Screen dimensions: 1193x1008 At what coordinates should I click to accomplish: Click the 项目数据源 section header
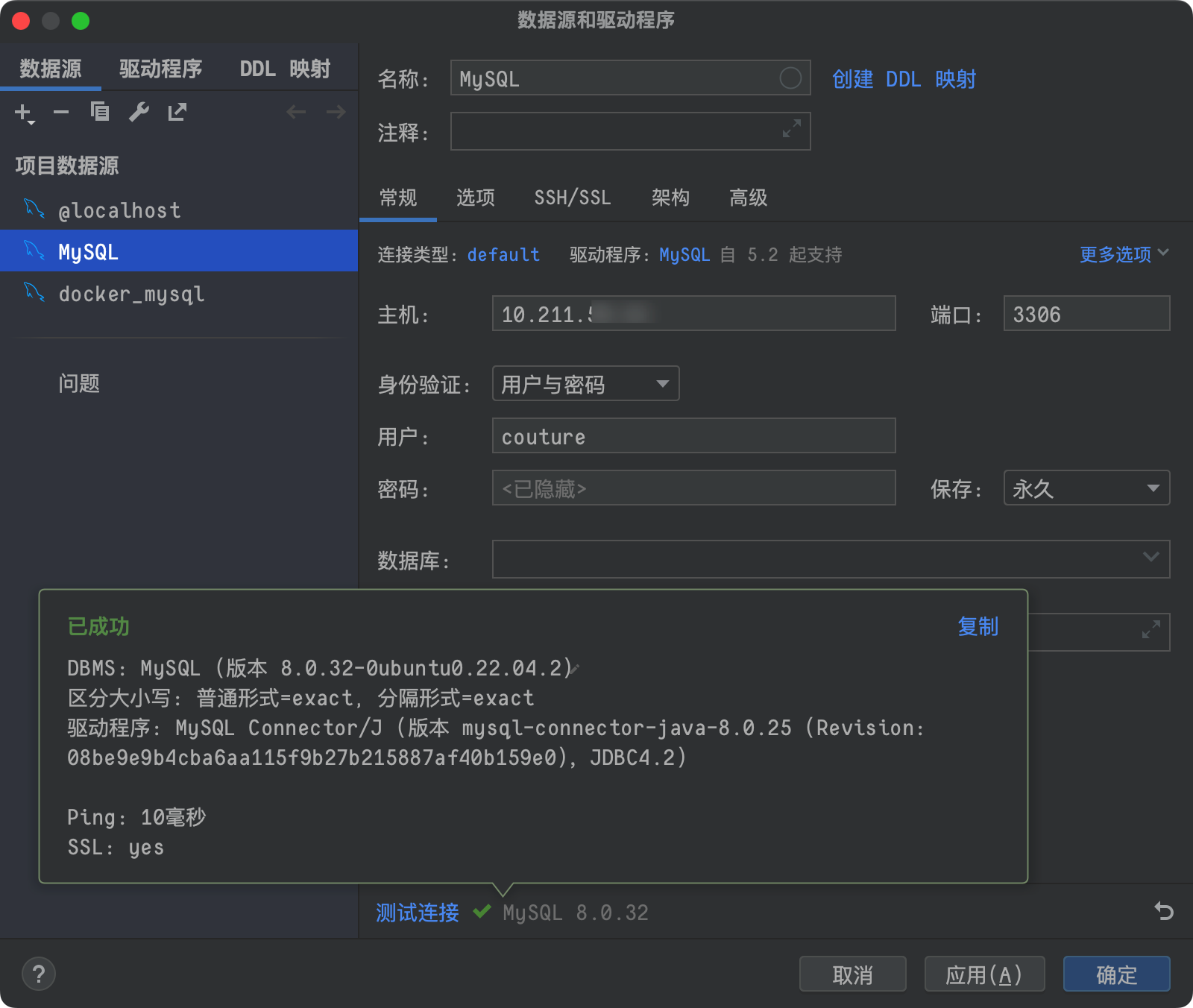click(67, 166)
